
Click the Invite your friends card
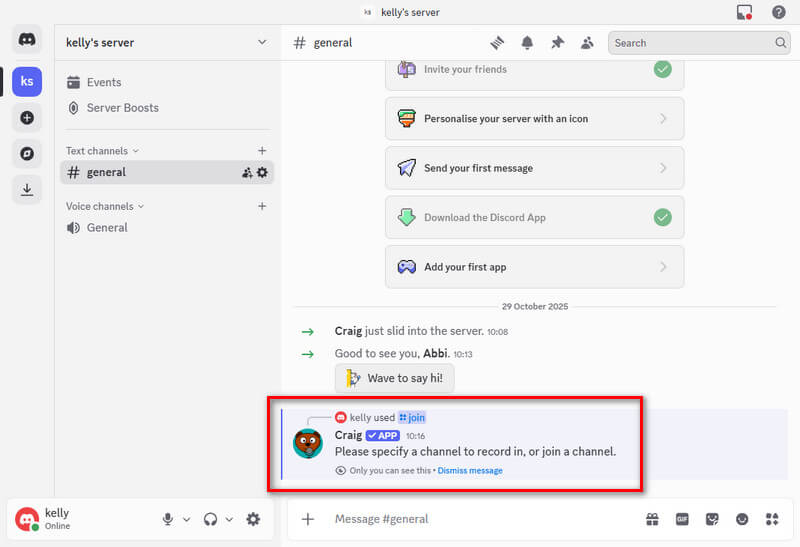pyautogui.click(x=535, y=74)
